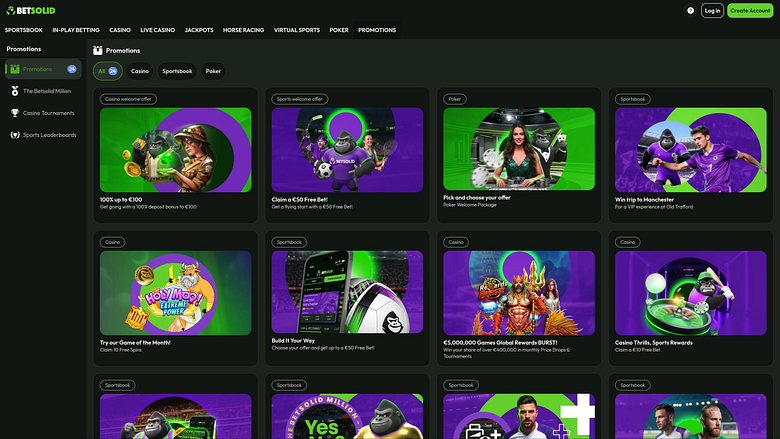Log in to the account

pos(712,10)
